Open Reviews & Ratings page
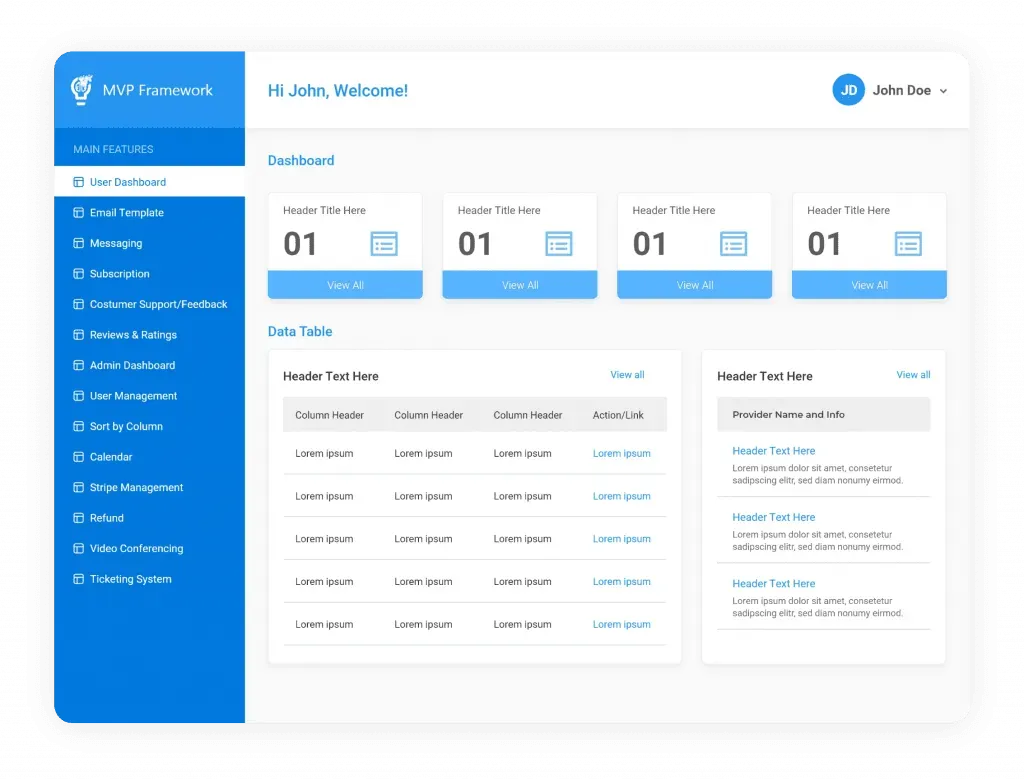1024x780 pixels. pyautogui.click(x=150, y=334)
